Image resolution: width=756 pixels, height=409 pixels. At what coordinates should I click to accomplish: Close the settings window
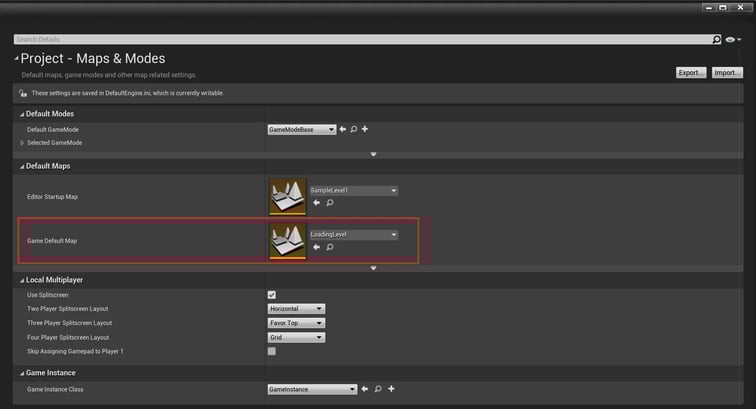tap(740, 8)
